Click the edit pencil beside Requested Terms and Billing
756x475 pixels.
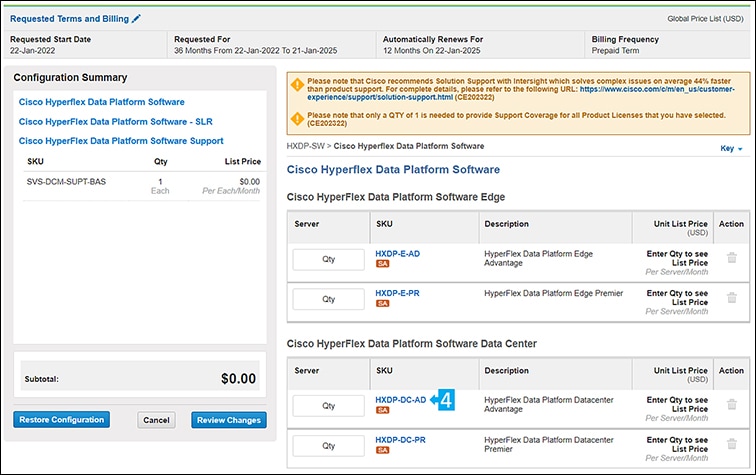(137, 18)
